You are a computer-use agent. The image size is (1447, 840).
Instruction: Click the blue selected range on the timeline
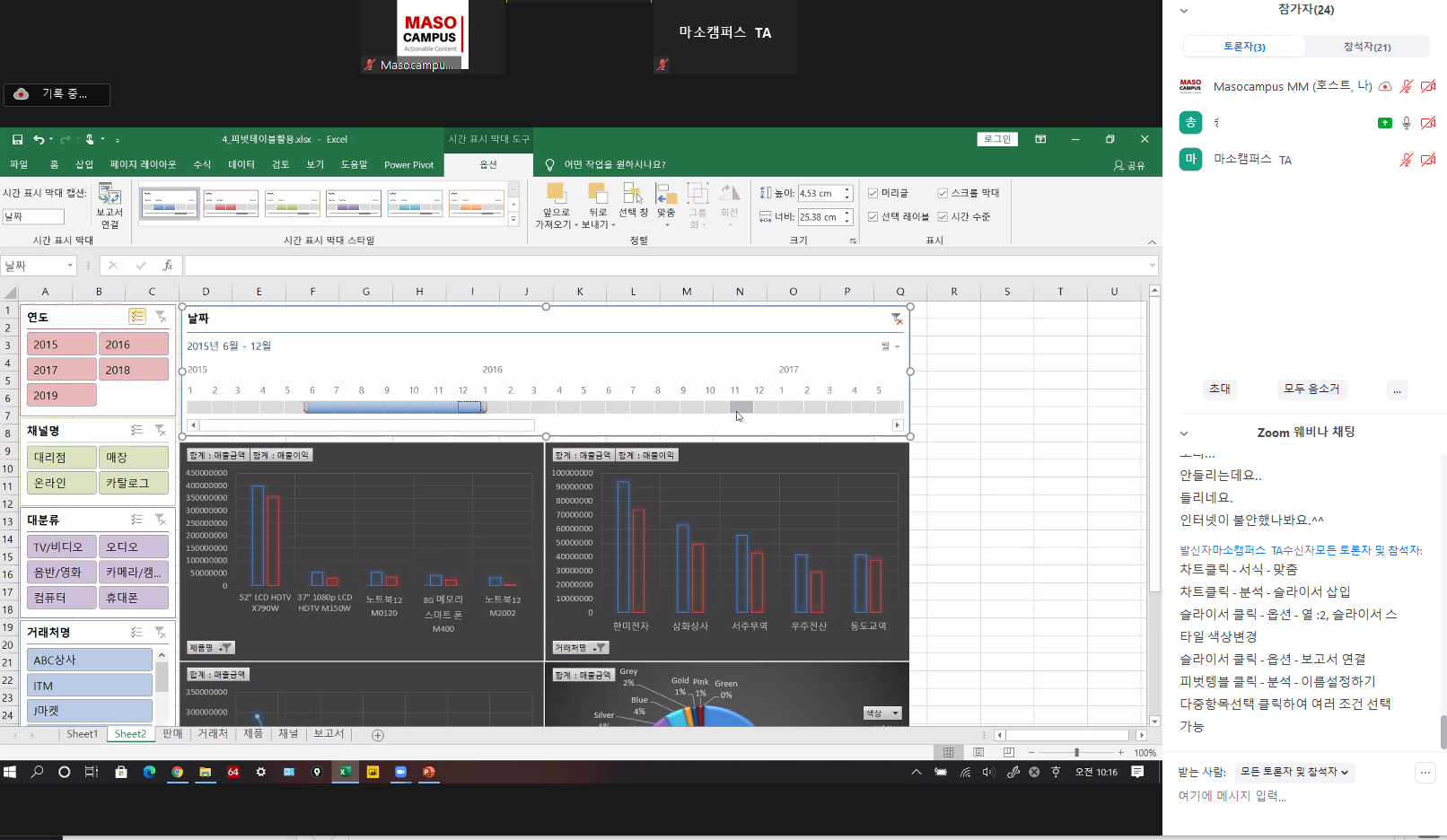395,407
